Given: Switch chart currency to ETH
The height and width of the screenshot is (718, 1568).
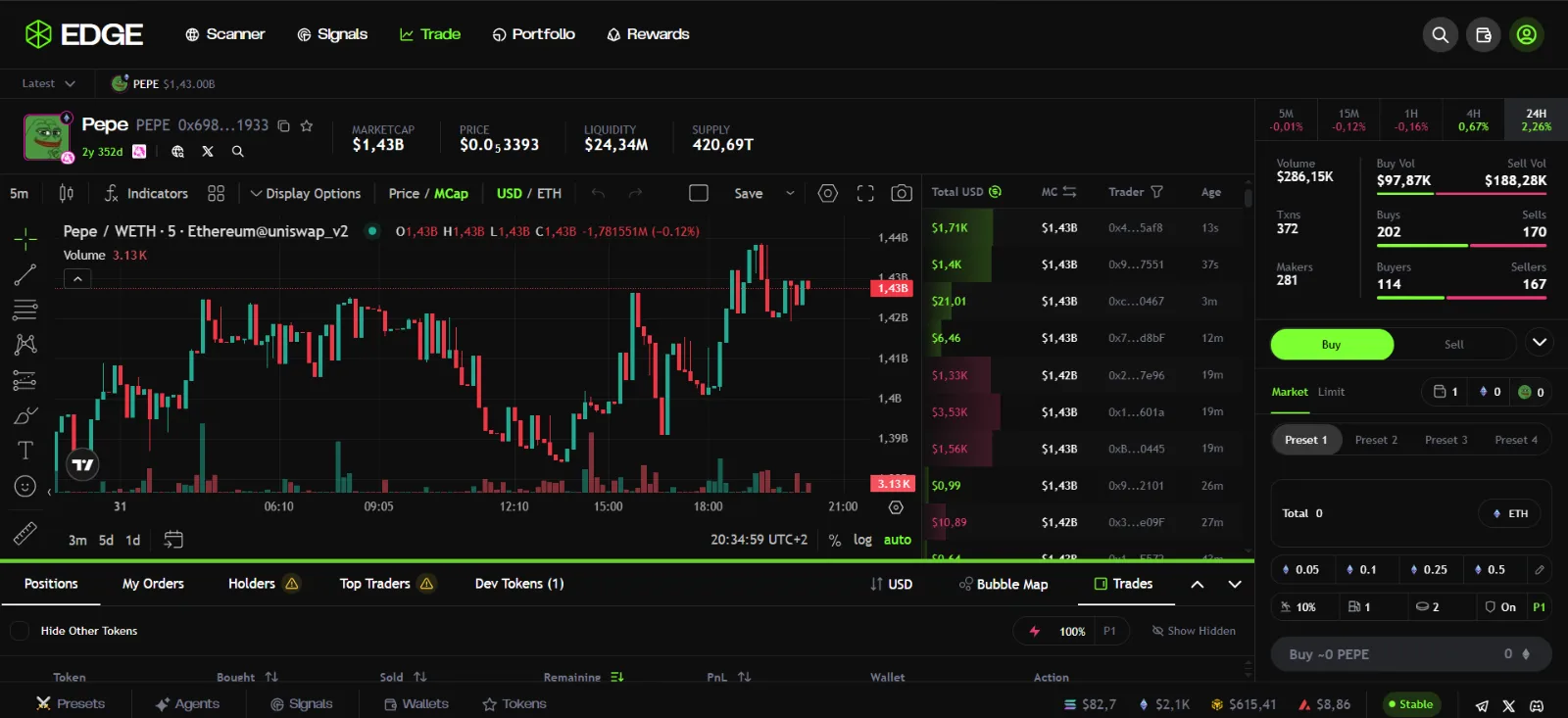Looking at the screenshot, I should (x=550, y=194).
